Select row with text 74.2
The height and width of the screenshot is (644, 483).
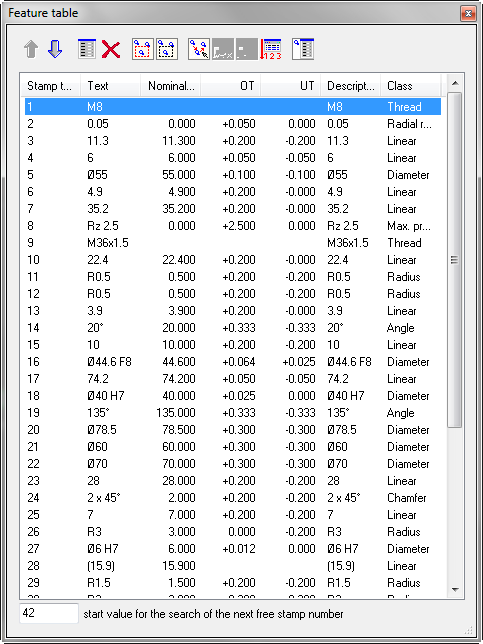(x=233, y=379)
